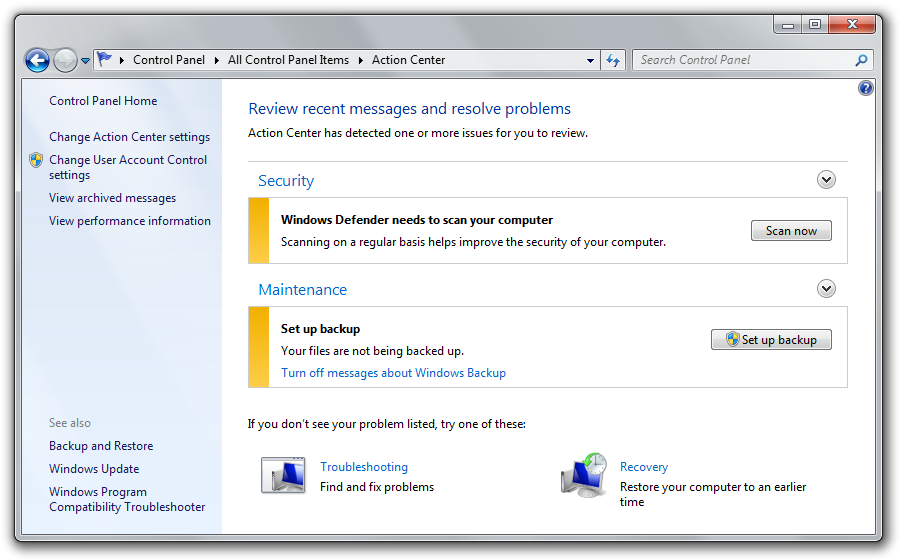The image size is (901, 560).
Task: Click the Recovery computer clock icon
Action: pos(584,475)
